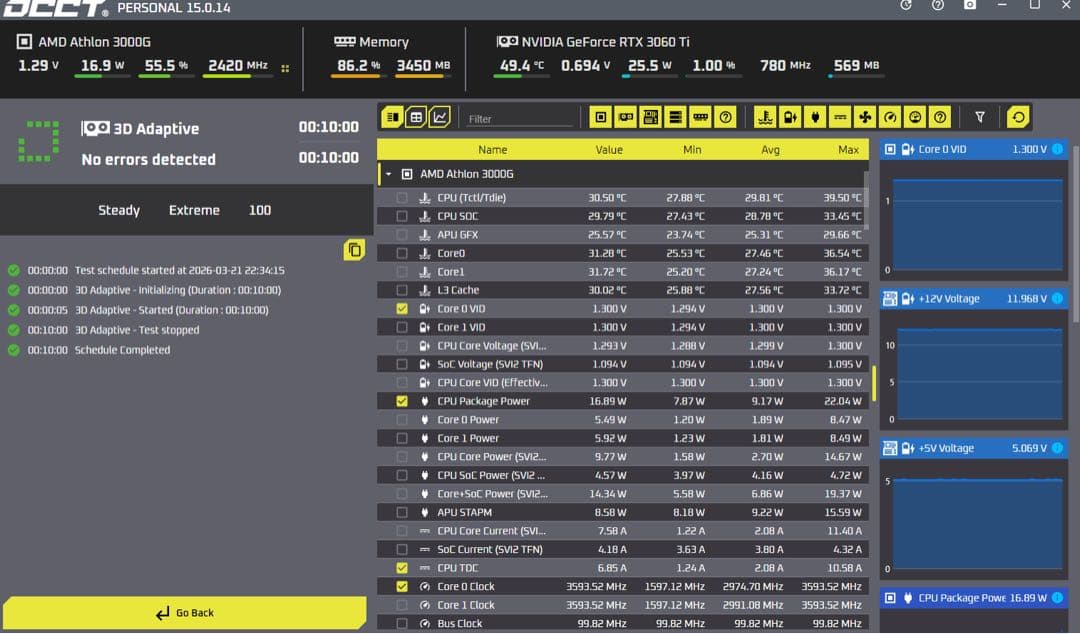Sort the table by Max column
Viewport: 1080px width, 634px height.
tap(849, 150)
